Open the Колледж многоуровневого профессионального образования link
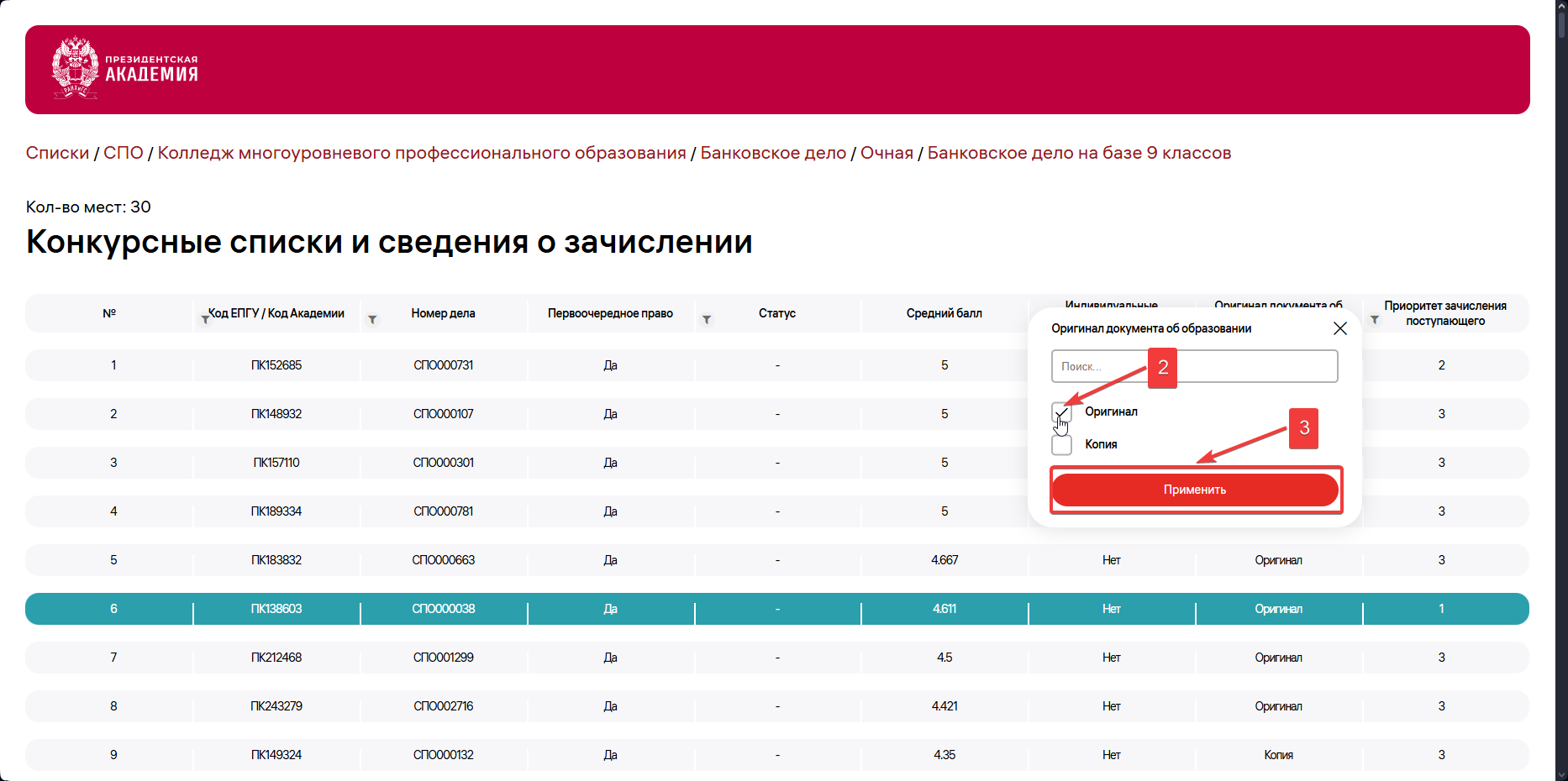 coord(421,153)
